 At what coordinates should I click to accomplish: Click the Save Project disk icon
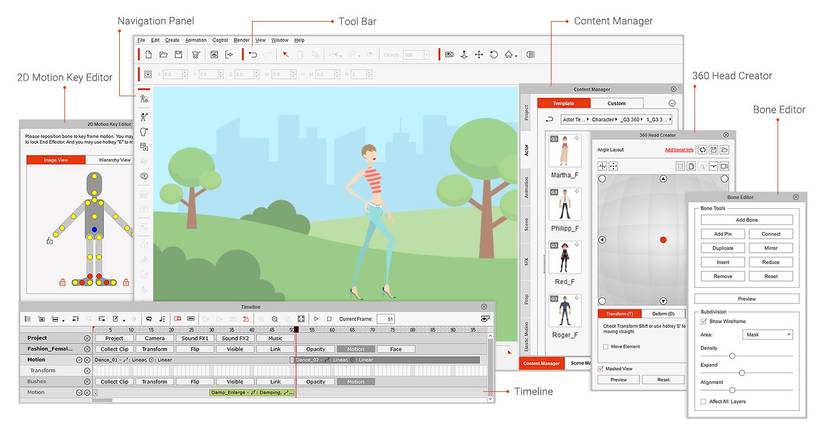pyautogui.click(x=179, y=54)
